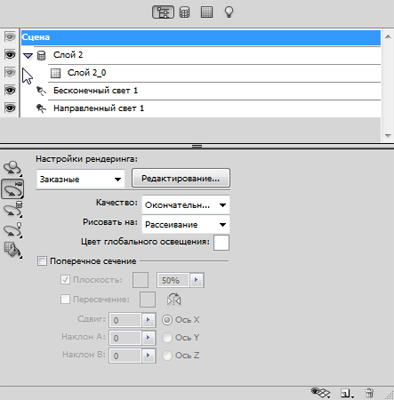Hide the Слой 2 layer eye
The width and height of the screenshot is (394, 400).
10,54
